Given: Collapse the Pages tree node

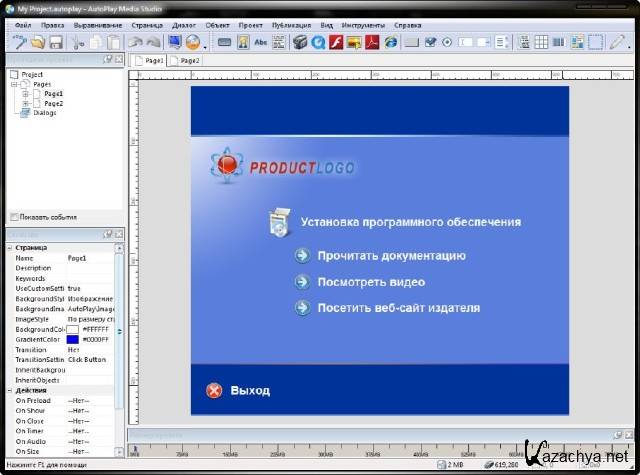Looking at the screenshot, I should point(14,85).
